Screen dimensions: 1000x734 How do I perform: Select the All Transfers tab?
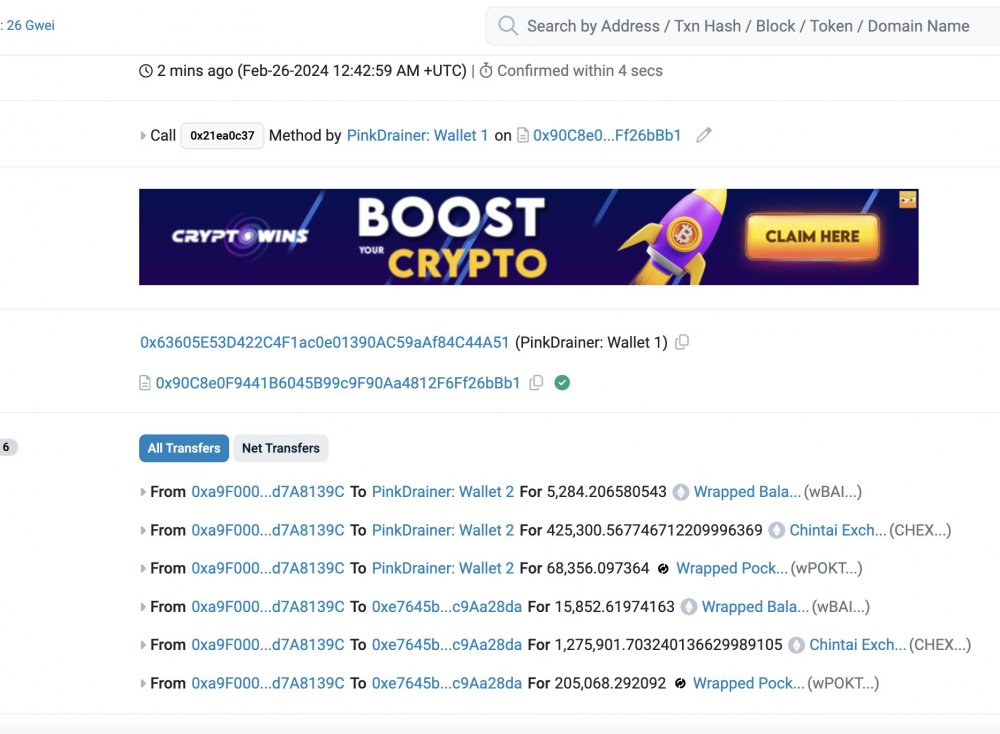(x=184, y=448)
